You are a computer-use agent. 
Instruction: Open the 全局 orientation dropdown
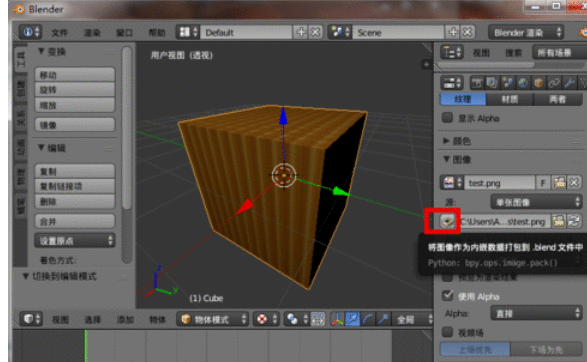point(413,319)
